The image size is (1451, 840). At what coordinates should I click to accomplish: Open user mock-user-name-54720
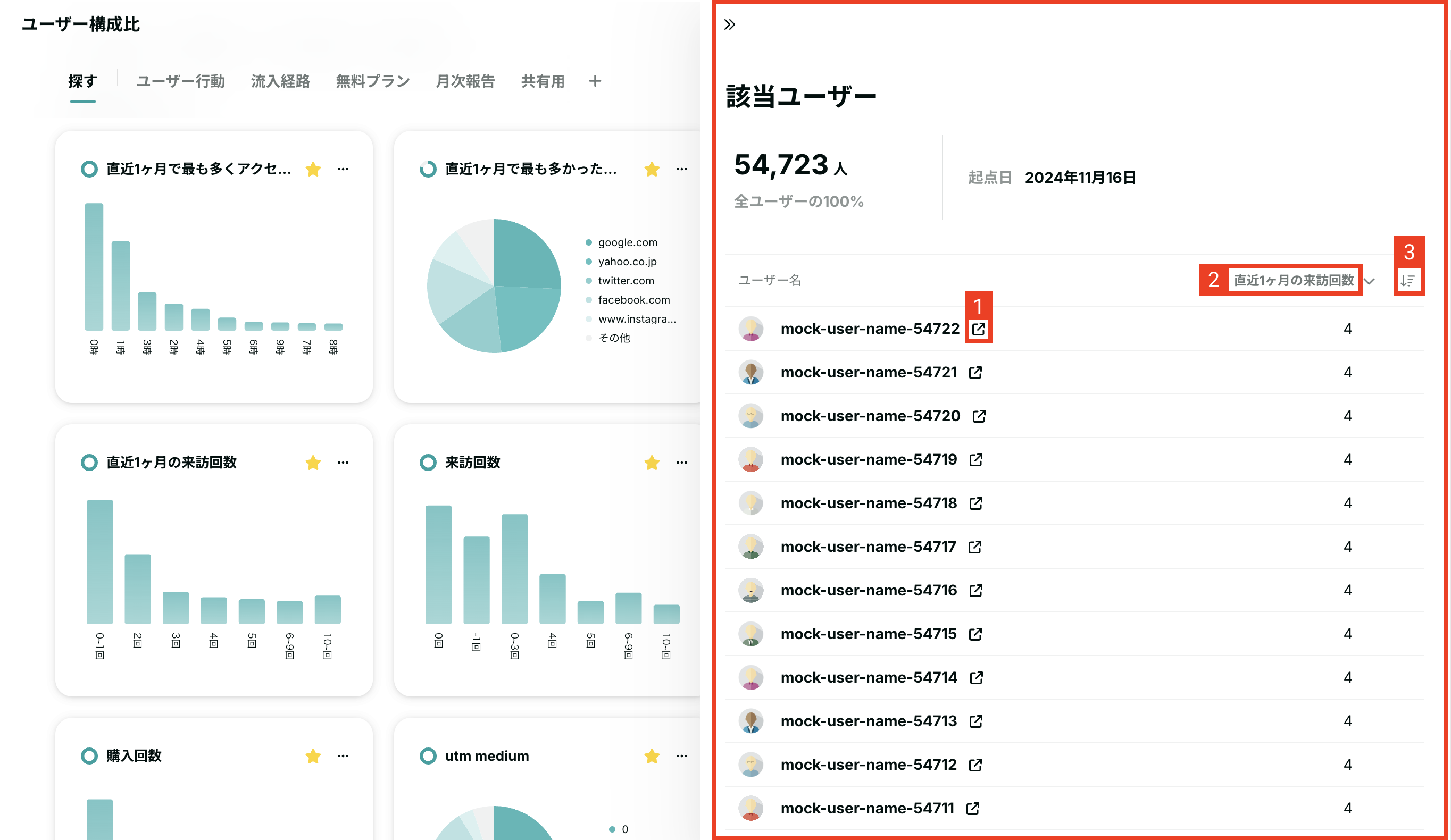870,416
